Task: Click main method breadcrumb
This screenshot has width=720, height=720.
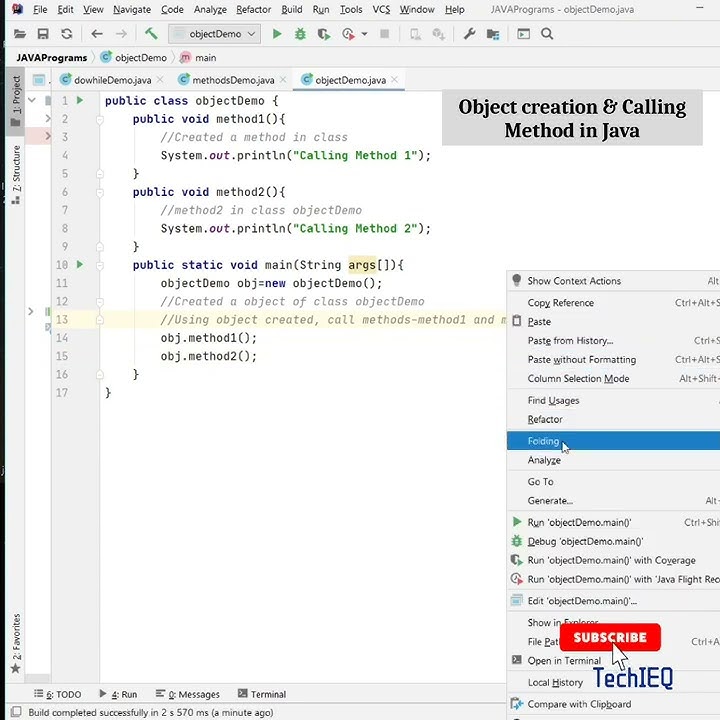Action: [x=198, y=58]
